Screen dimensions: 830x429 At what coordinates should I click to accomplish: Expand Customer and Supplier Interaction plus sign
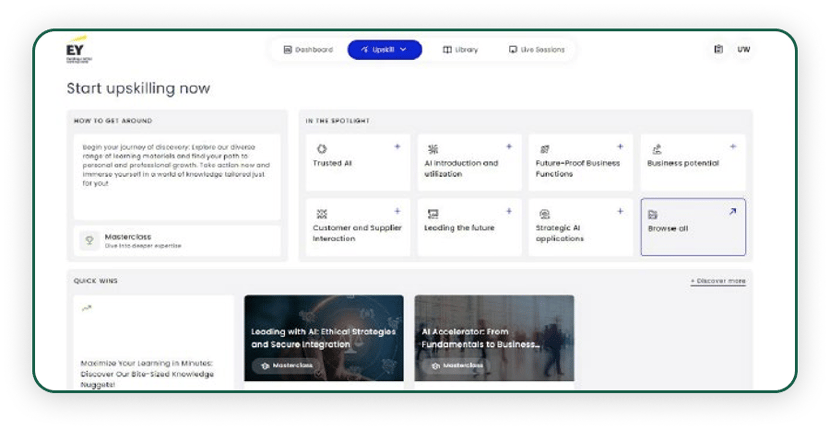click(397, 211)
